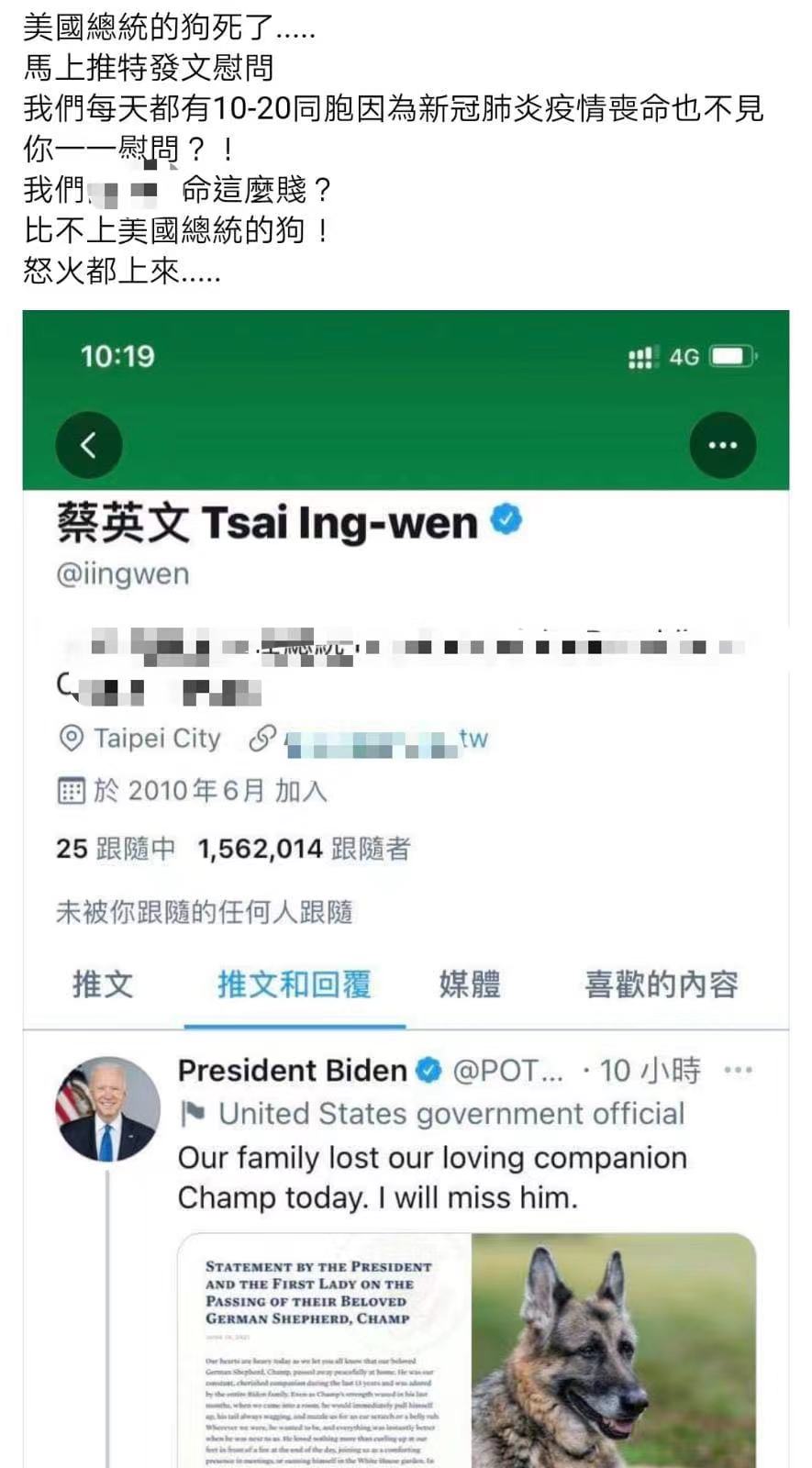
Task: Open the profile website link ending in tw
Action: [386, 740]
